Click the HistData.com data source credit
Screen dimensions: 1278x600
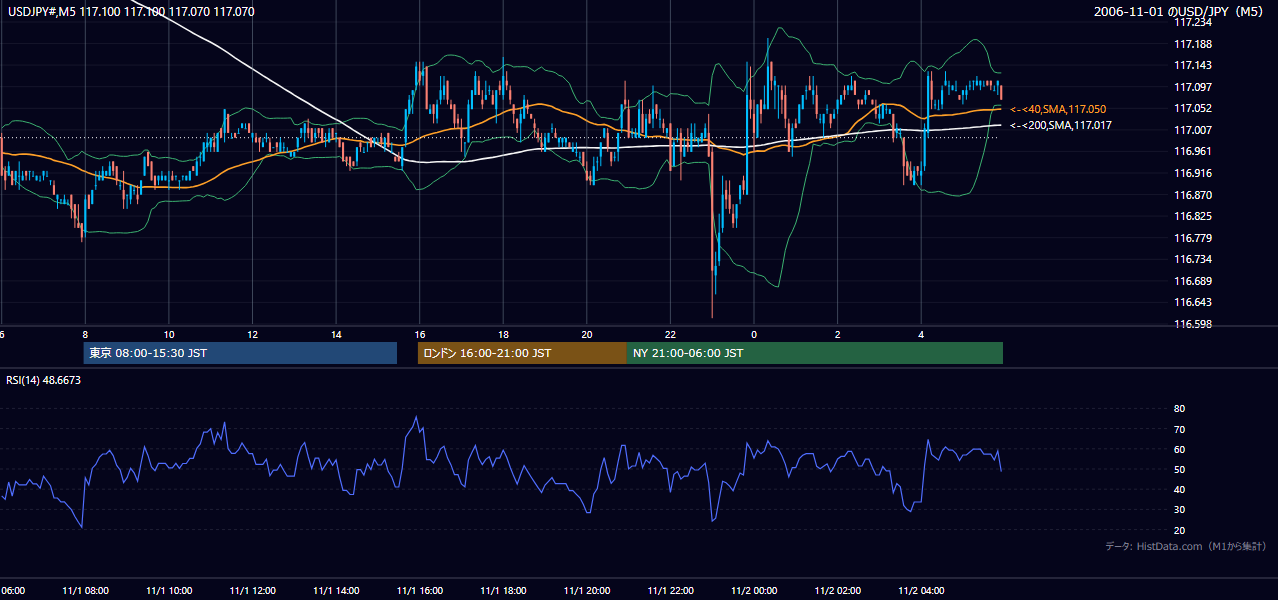click(x=1186, y=546)
